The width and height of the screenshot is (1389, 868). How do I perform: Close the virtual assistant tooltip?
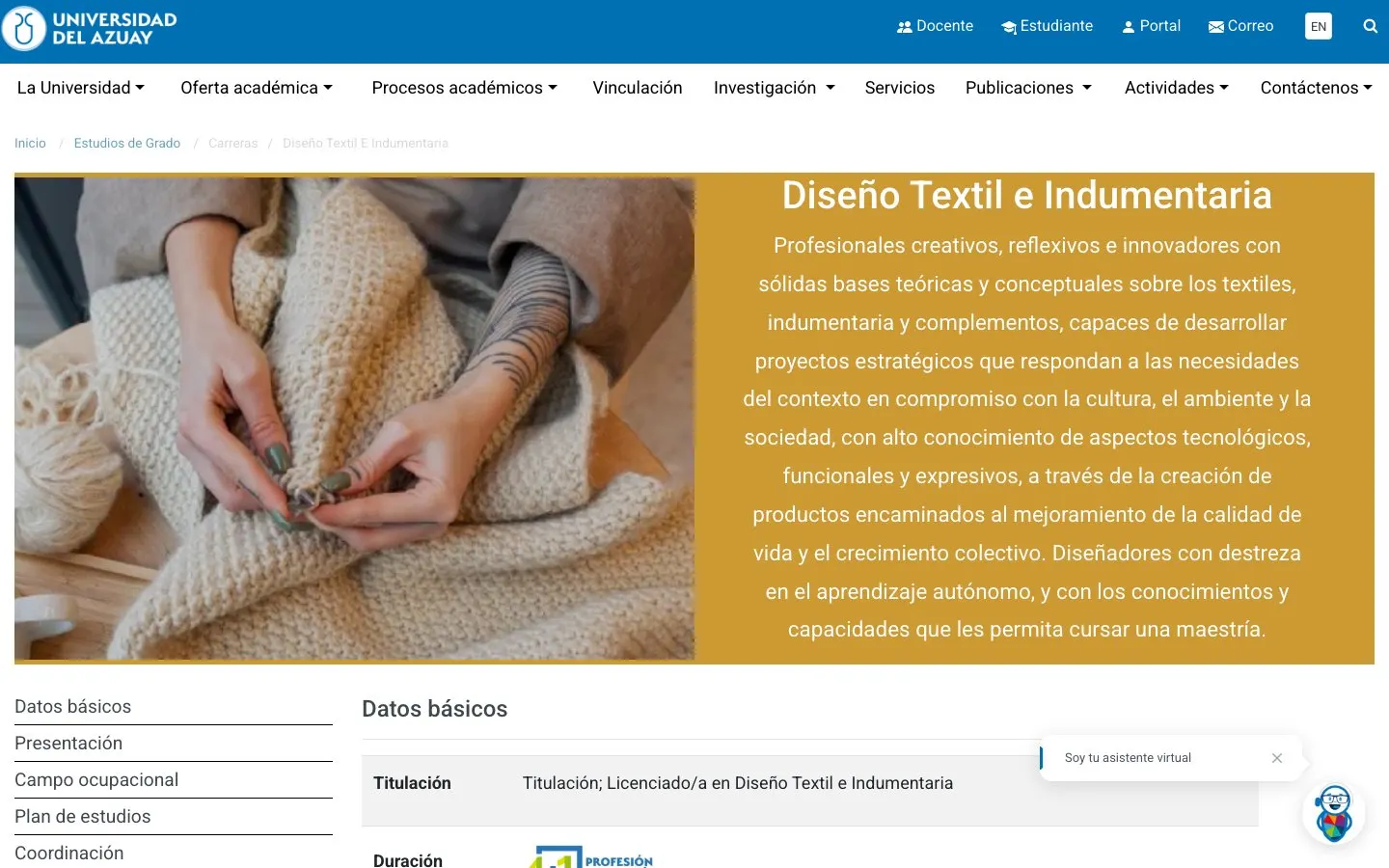1277,758
